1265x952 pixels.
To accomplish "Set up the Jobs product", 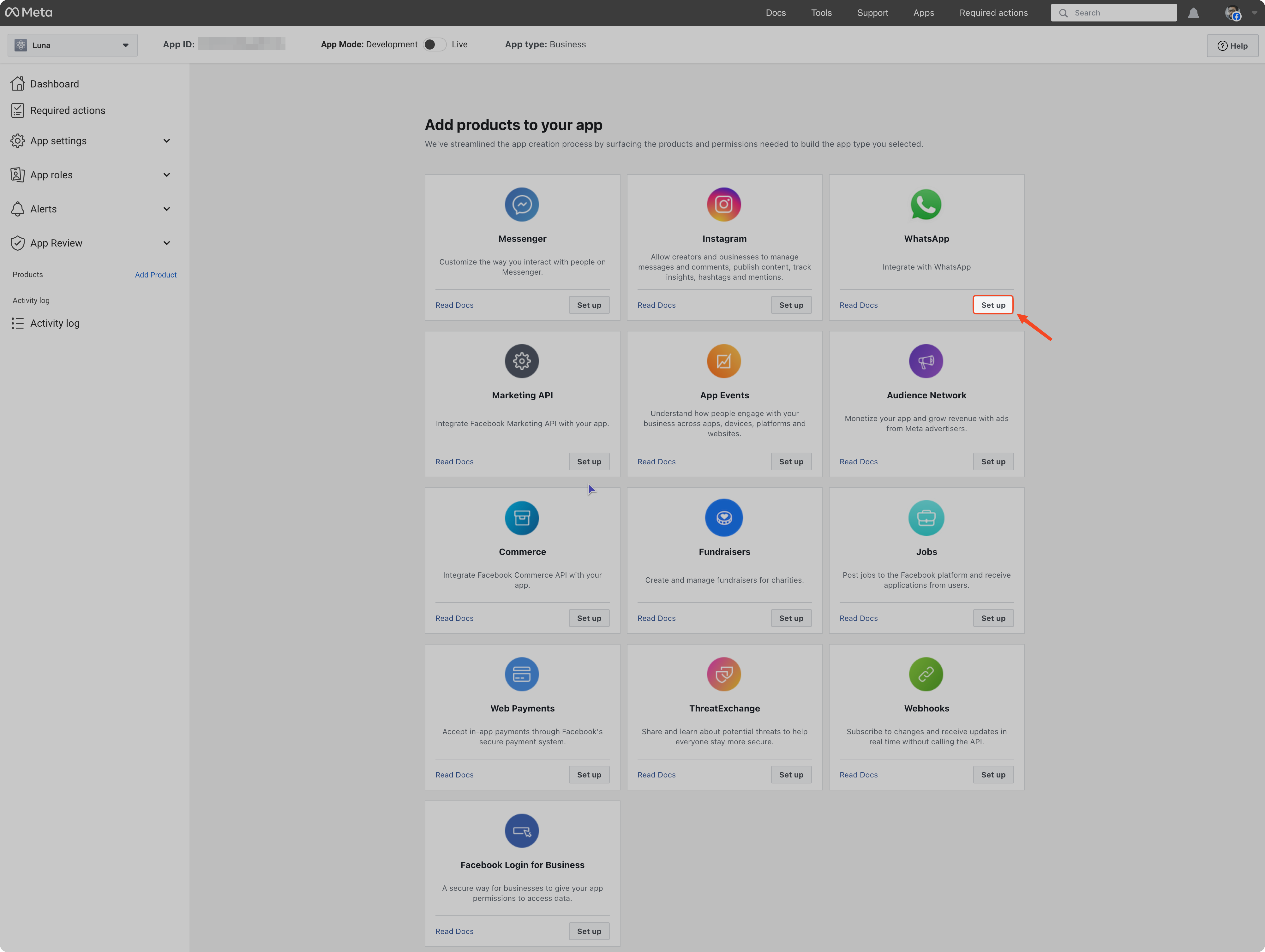I will [993, 618].
